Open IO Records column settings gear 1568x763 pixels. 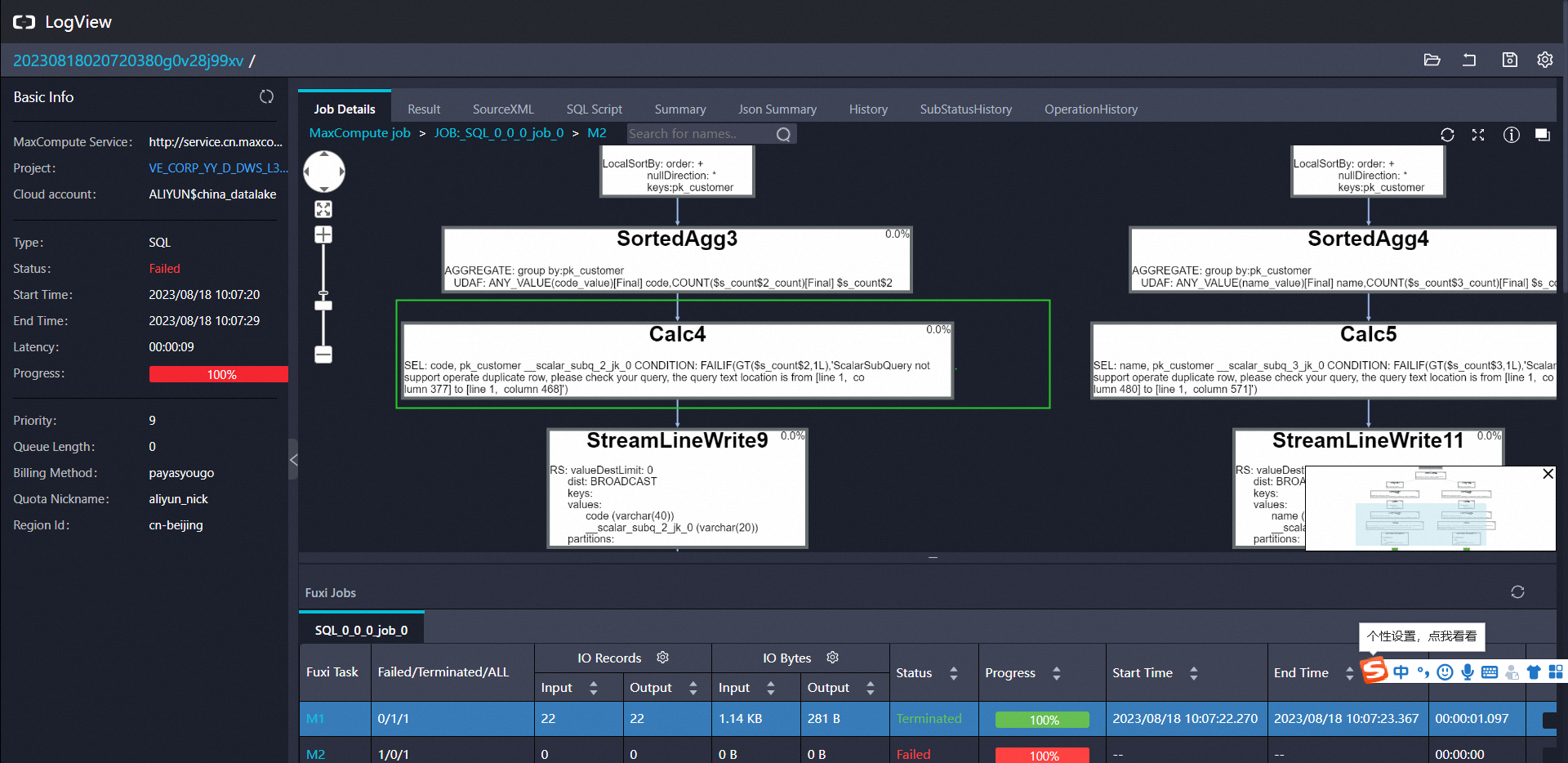pyautogui.click(x=663, y=658)
